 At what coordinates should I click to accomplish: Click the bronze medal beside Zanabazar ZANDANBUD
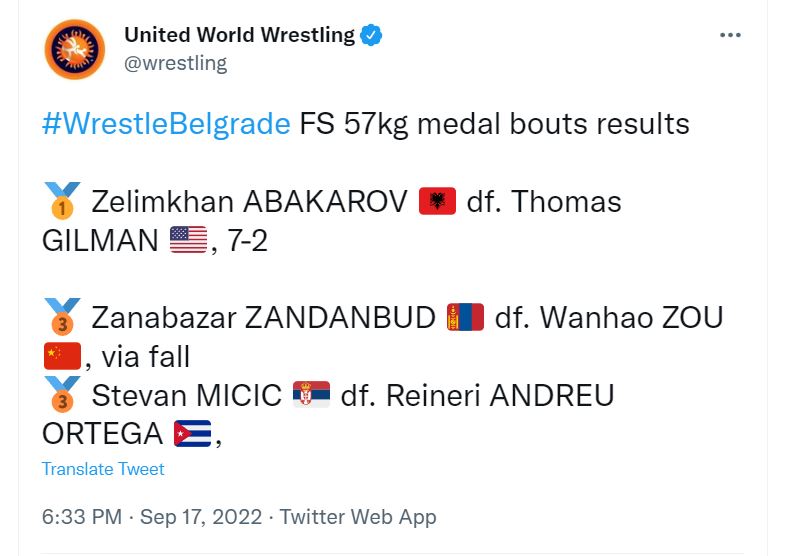(x=62, y=317)
